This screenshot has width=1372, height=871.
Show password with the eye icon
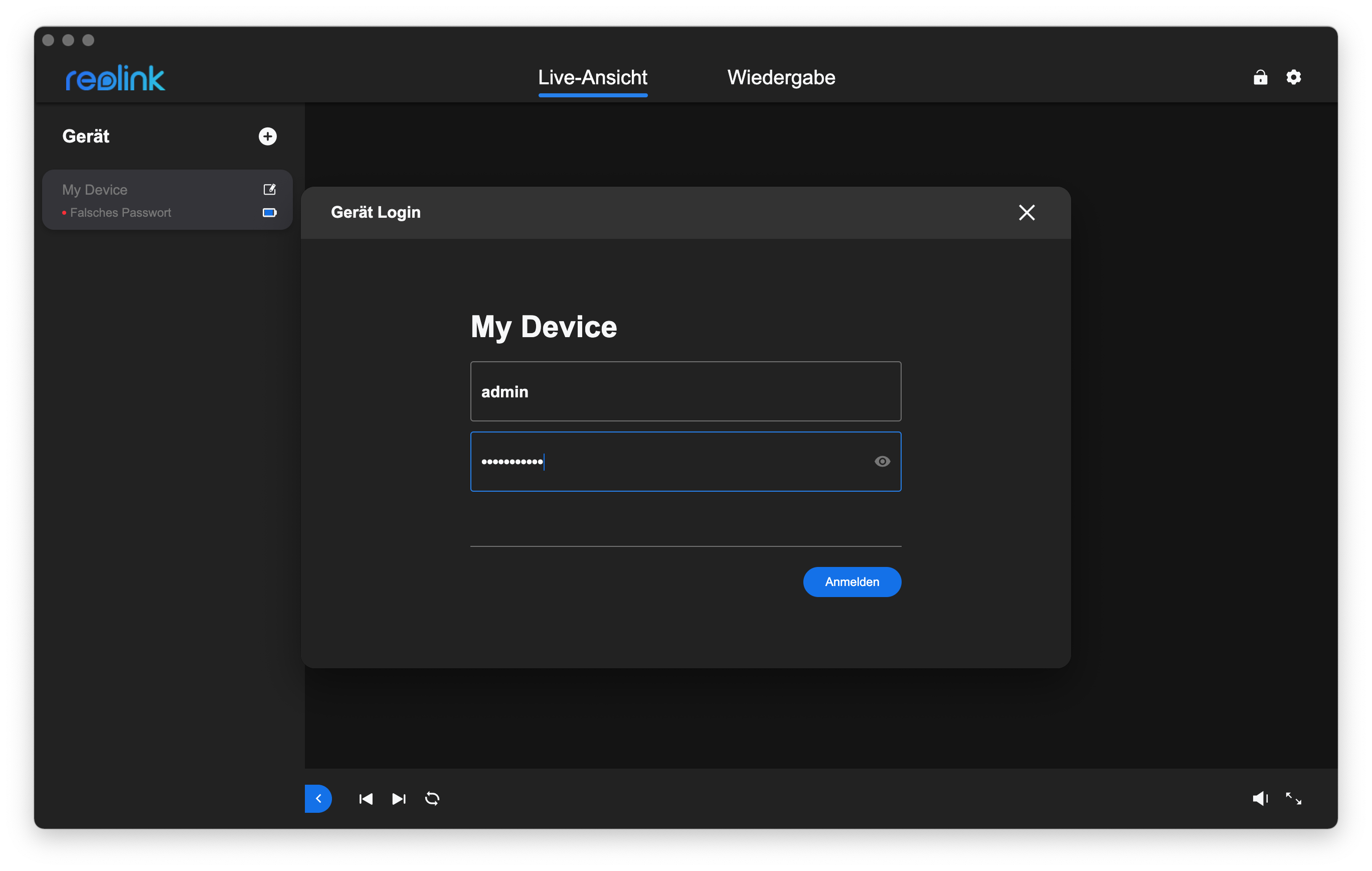point(882,462)
